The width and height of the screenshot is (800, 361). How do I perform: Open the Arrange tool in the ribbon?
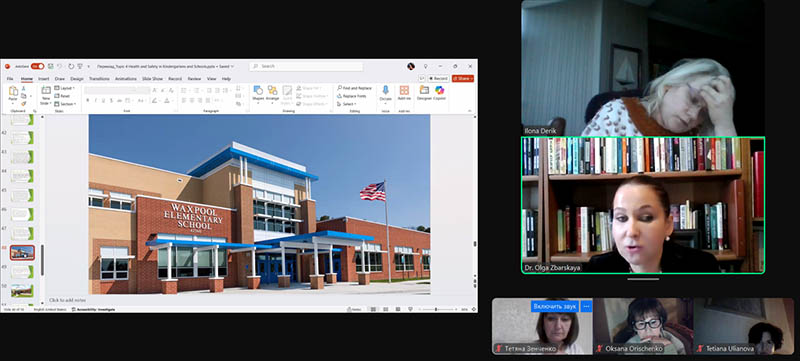[x=272, y=93]
